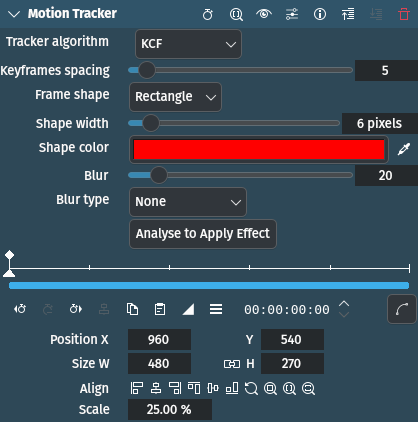Edit the Size W value 480

click(159, 363)
